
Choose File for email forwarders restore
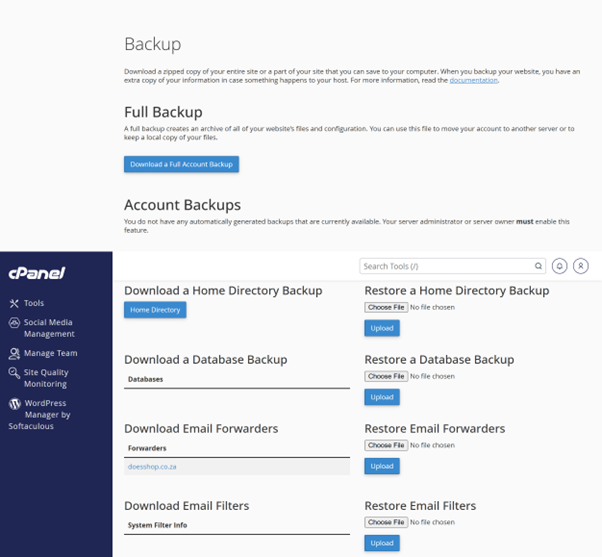tap(386, 445)
